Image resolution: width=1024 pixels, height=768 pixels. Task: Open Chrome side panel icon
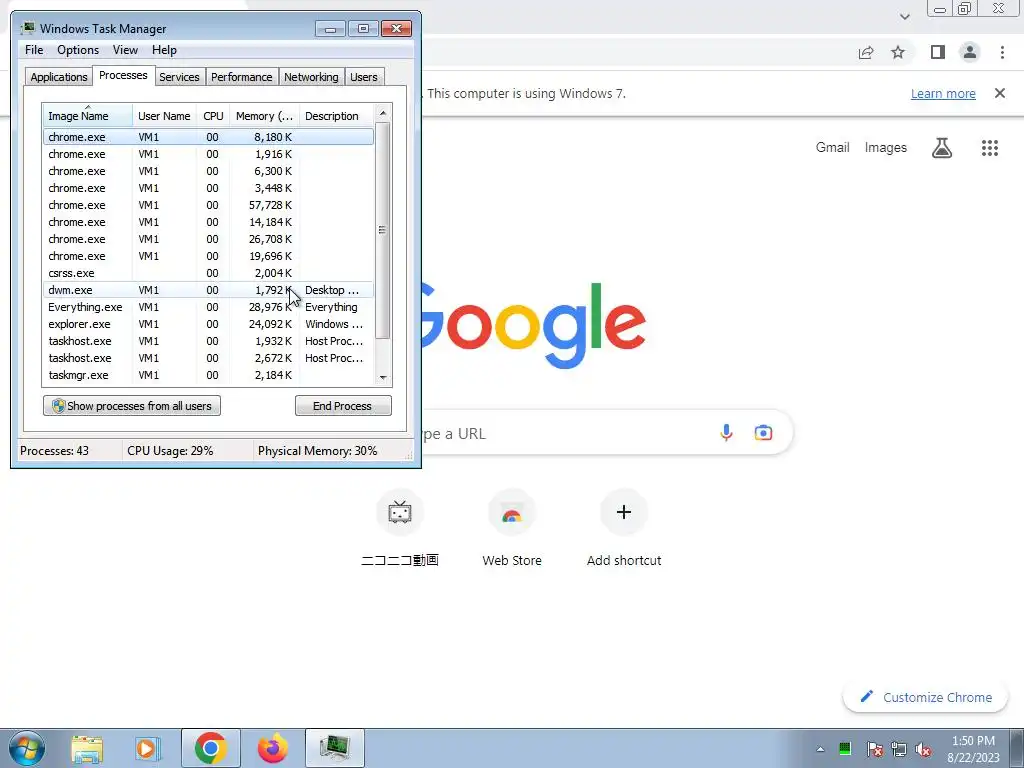(x=938, y=52)
